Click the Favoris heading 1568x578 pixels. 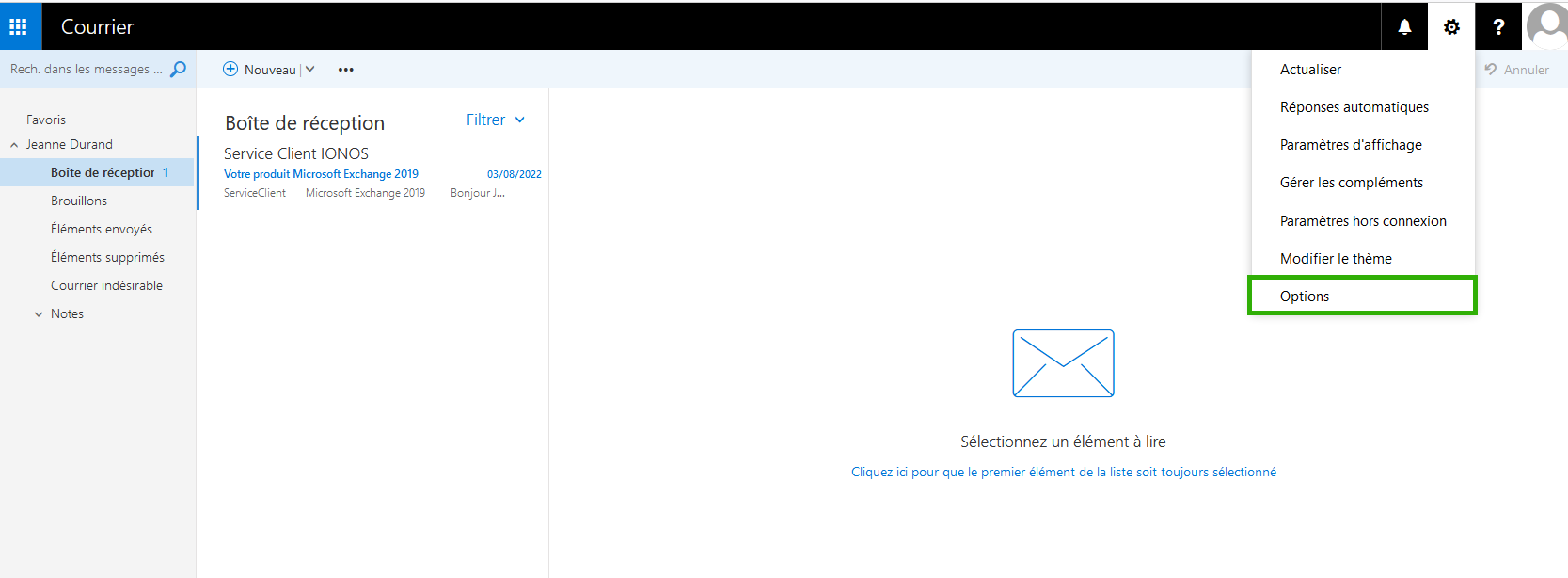point(46,120)
